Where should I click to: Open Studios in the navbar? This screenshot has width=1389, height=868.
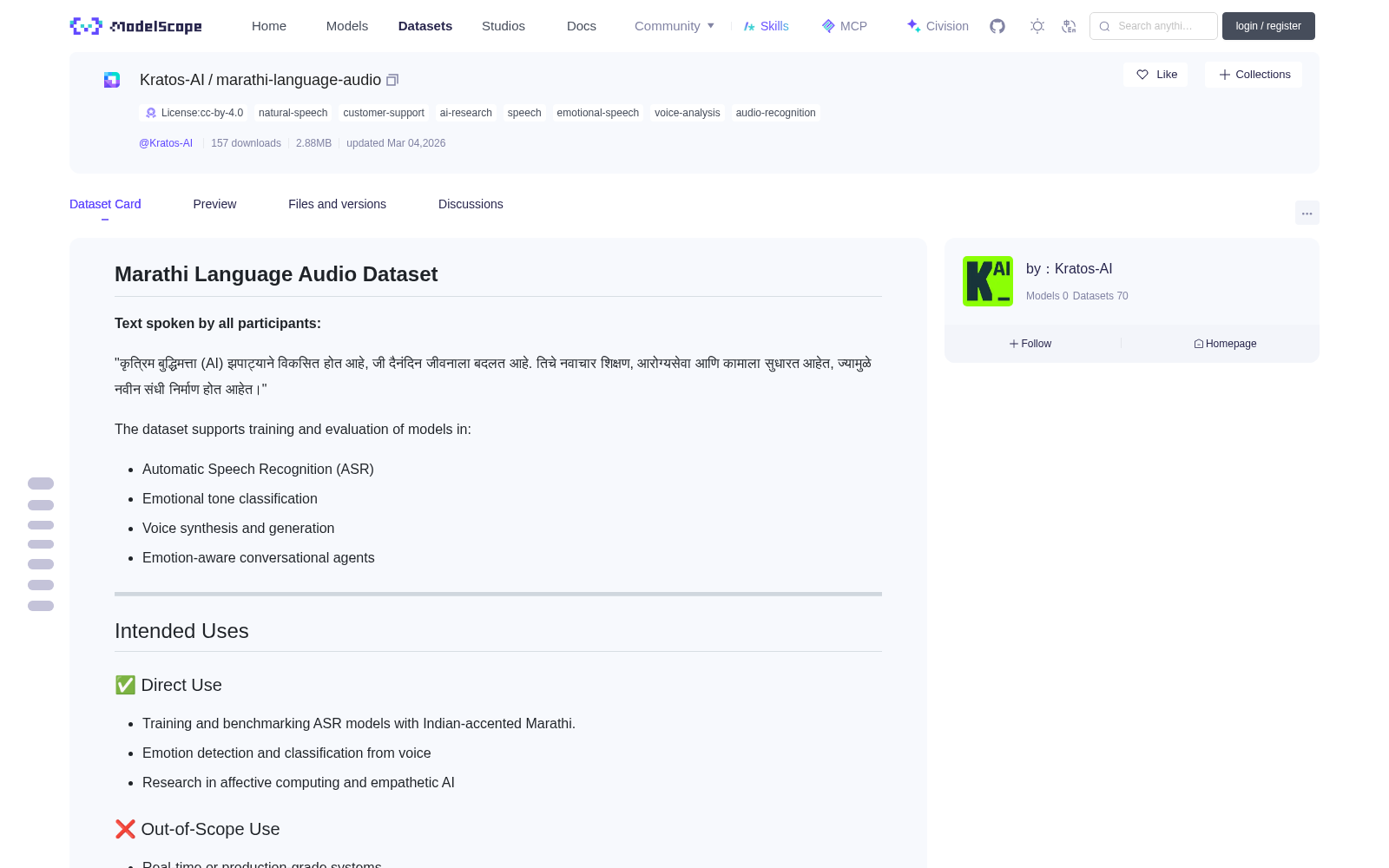tap(504, 26)
